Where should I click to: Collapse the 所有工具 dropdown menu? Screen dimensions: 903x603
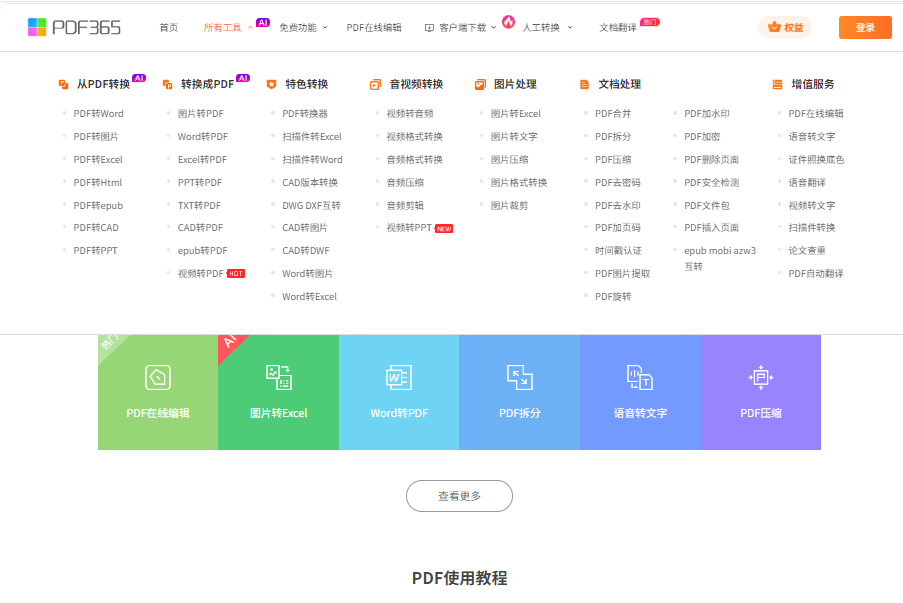[x=228, y=28]
